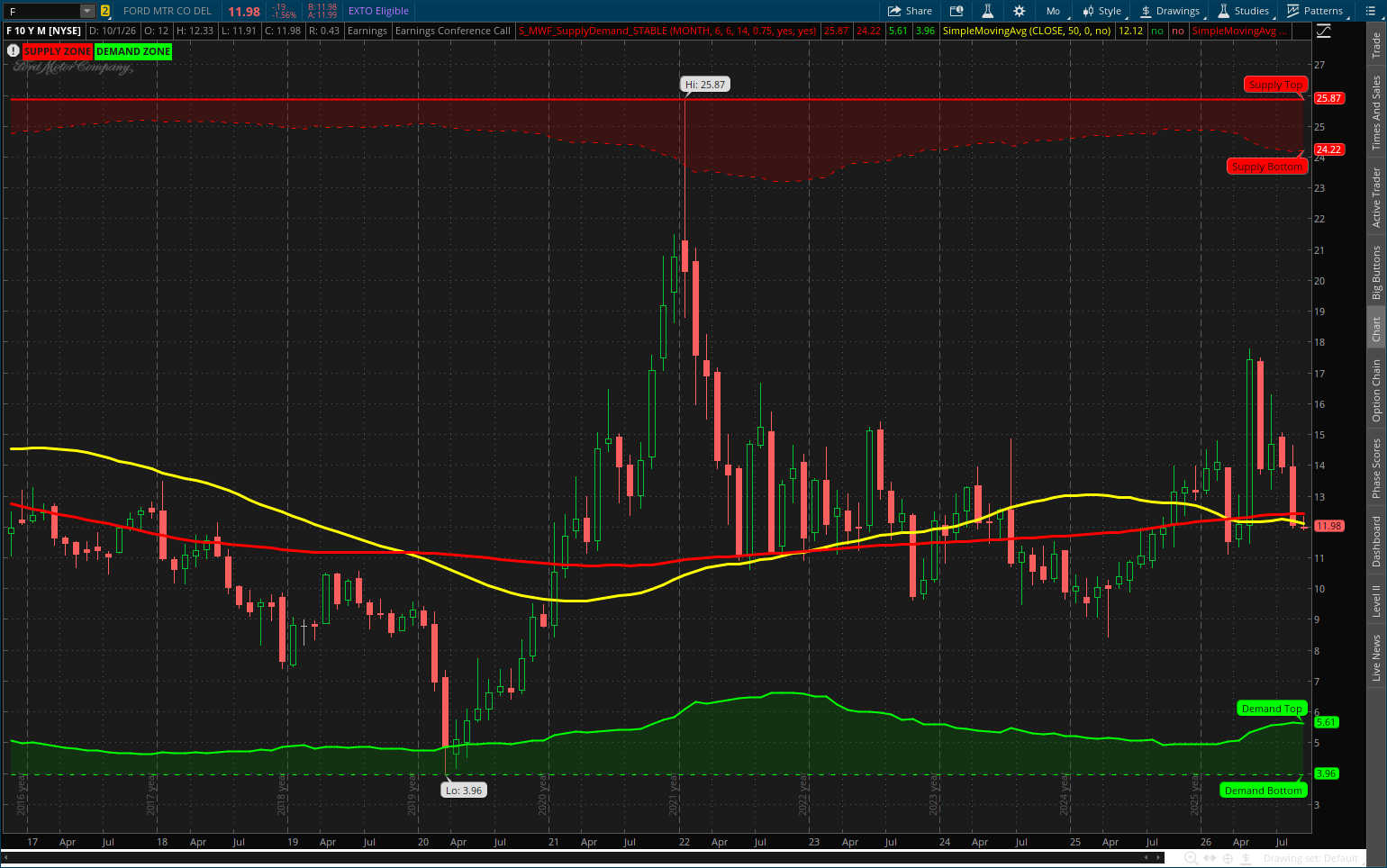Viewport: 1387px width, 868px height.
Task: Click the horizontal pan arrows icon at bottom
Action: coord(1210,858)
